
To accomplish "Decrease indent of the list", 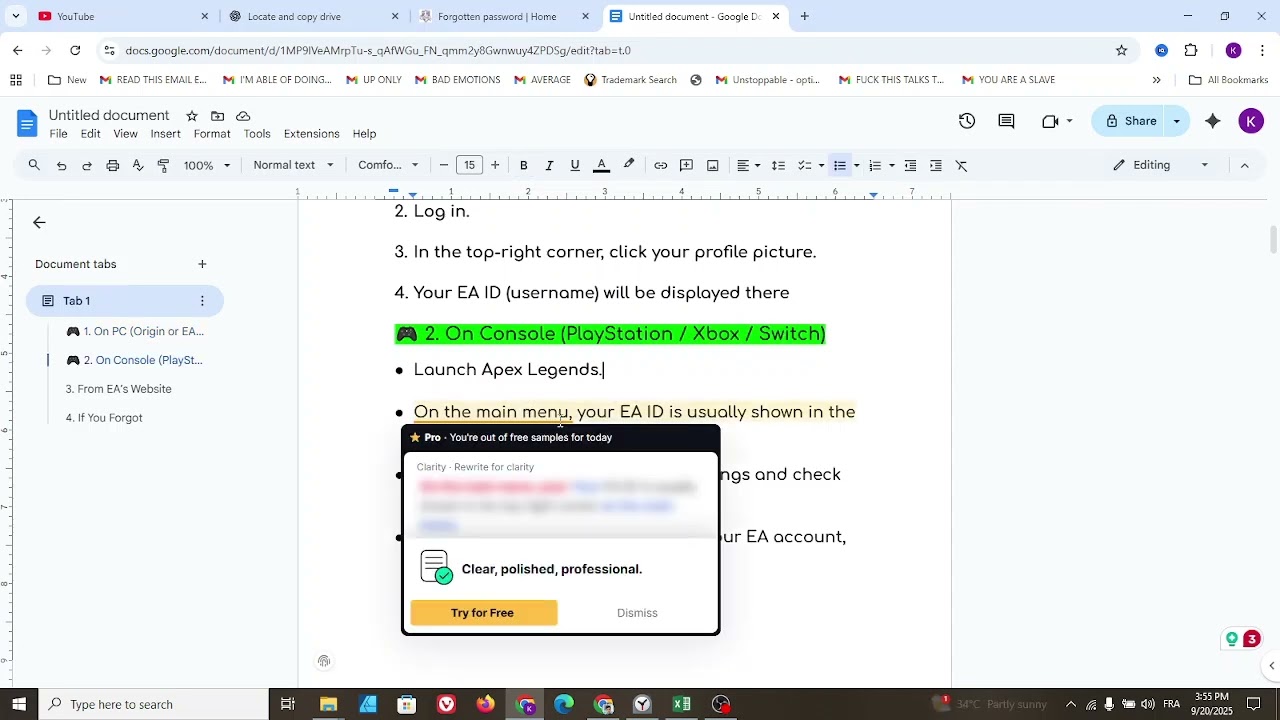I will click(910, 165).
